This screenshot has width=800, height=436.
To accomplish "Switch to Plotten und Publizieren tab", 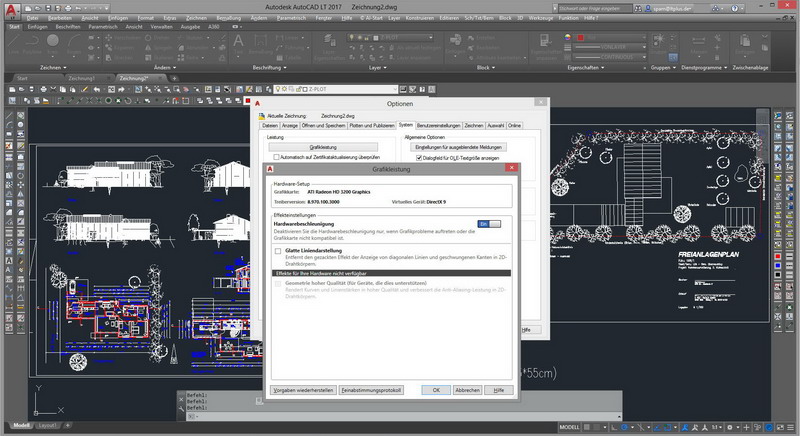I will tap(372, 125).
